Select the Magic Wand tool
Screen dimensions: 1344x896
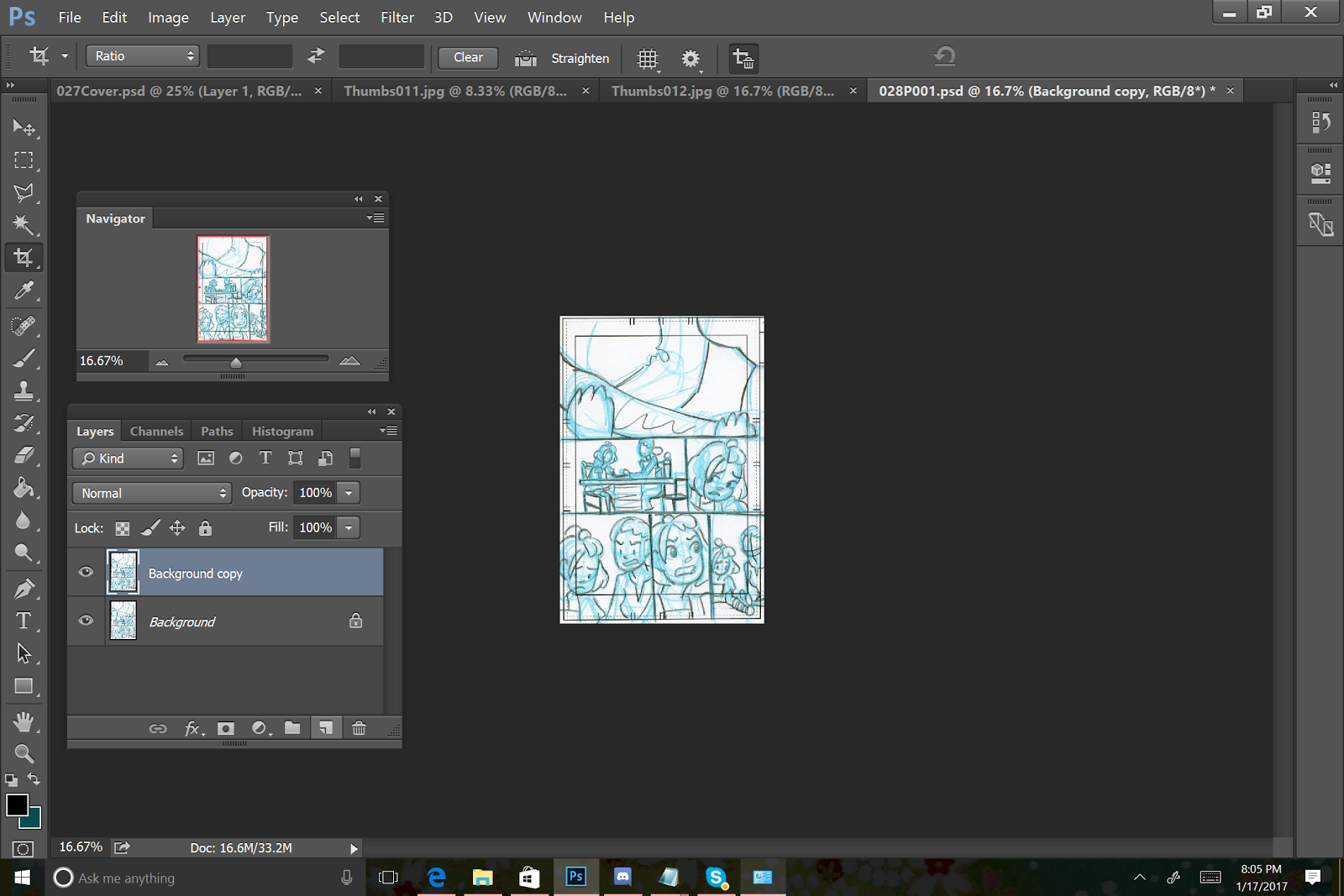tap(23, 224)
